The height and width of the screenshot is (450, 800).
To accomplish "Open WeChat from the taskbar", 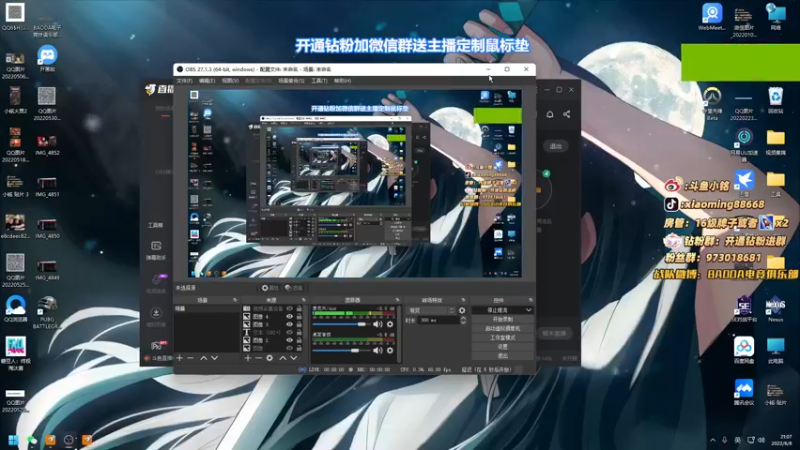I will click(x=32, y=440).
